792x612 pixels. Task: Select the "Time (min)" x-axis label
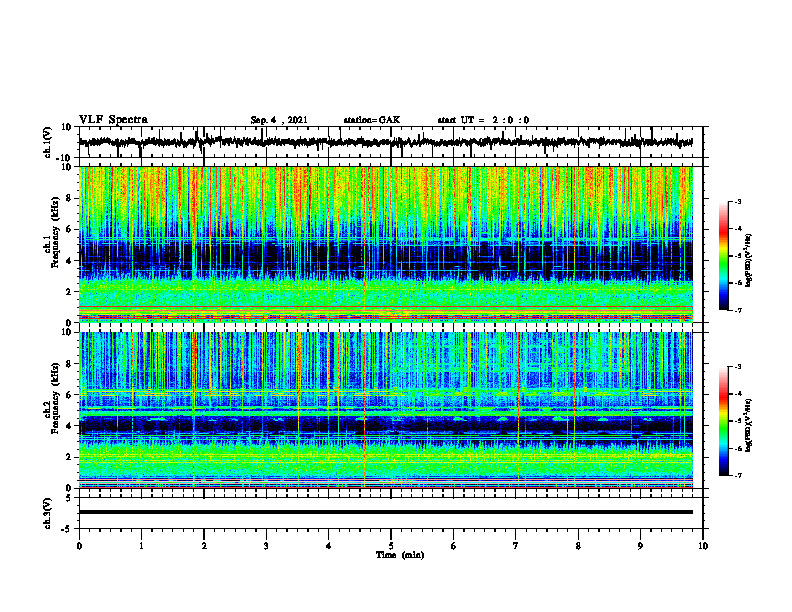[400, 555]
